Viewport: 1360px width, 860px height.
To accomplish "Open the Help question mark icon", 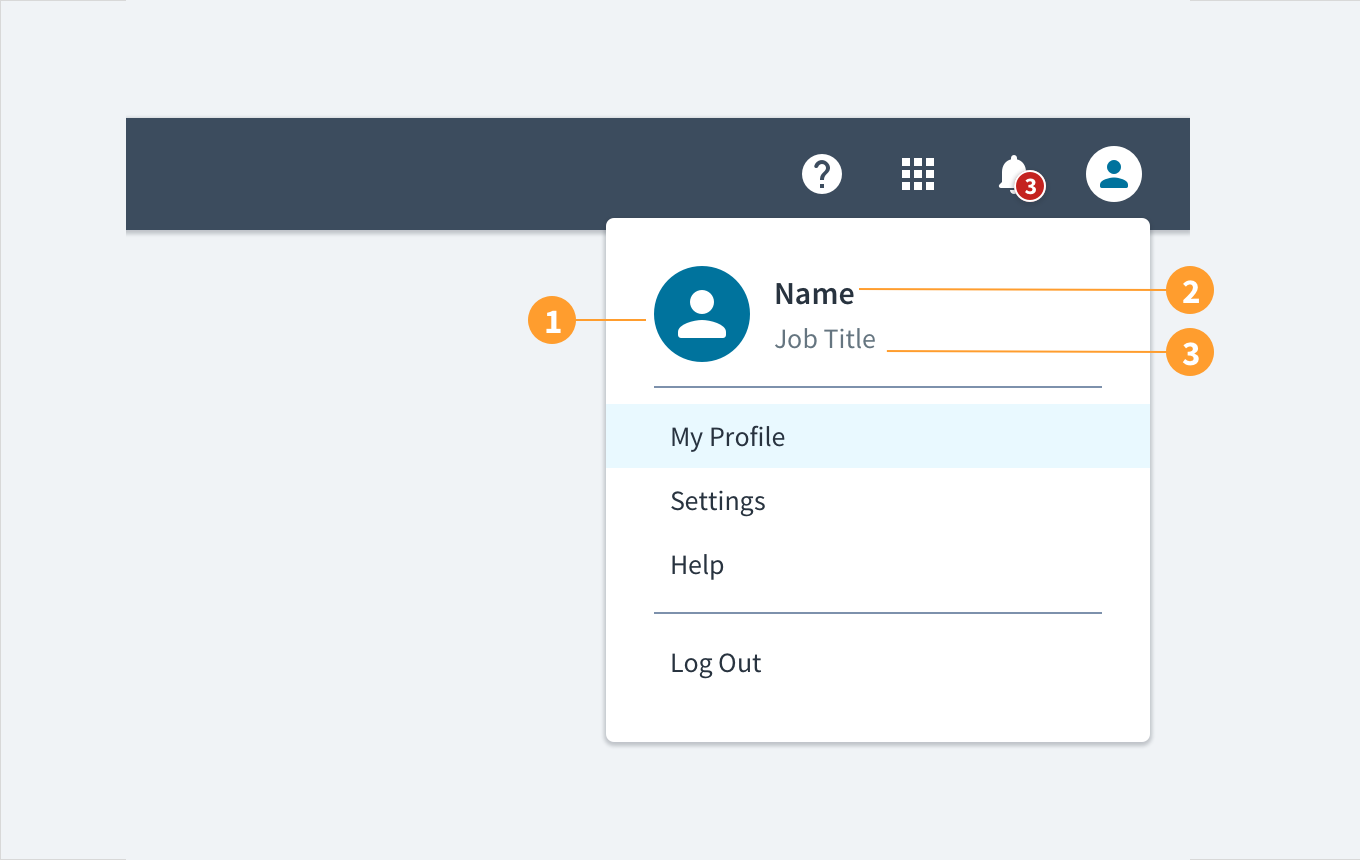I will [821, 173].
